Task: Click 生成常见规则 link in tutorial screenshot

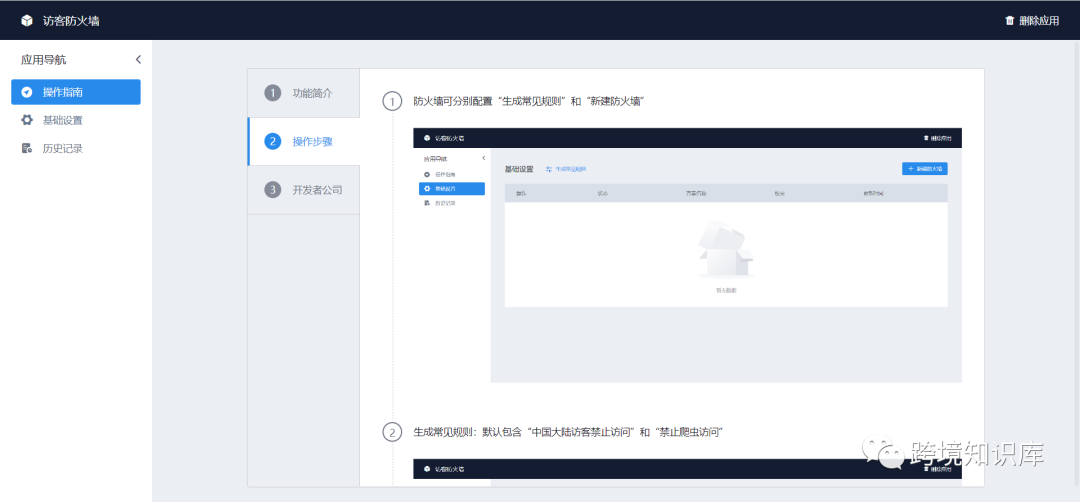Action: tap(566, 169)
